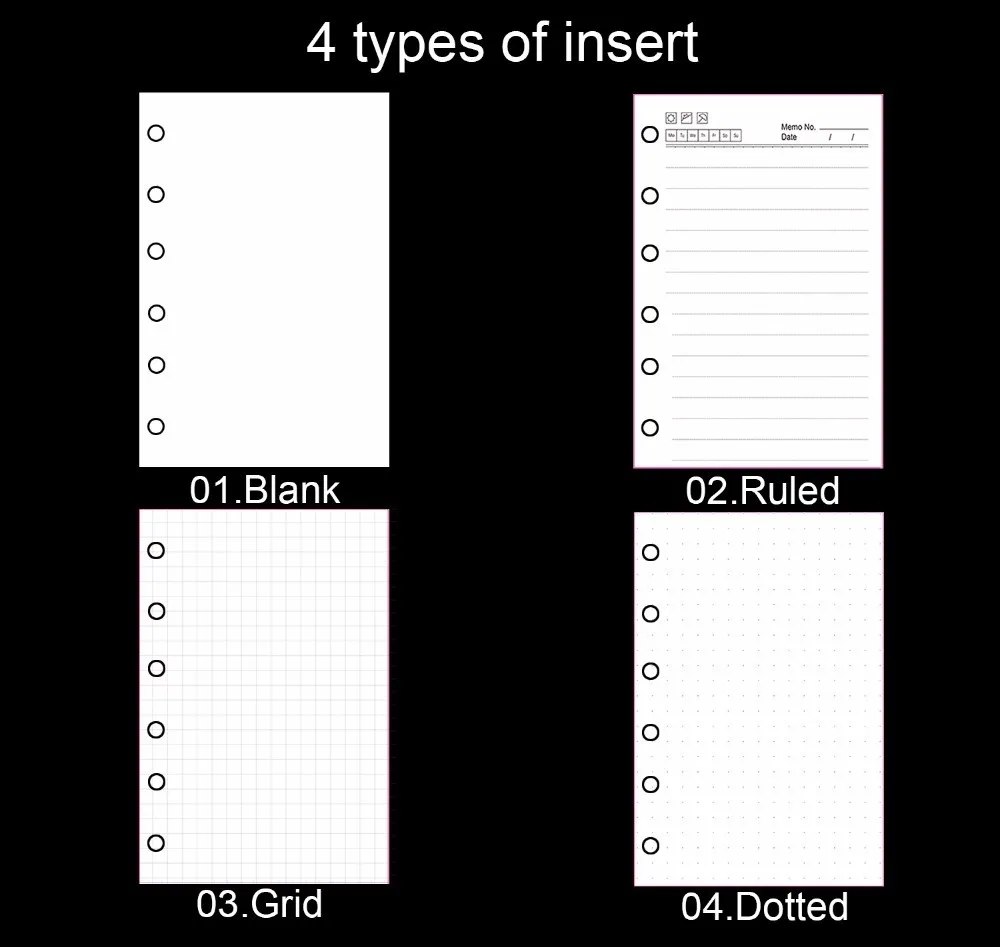Click the cloudy weather icon on Ruled page
The image size is (1000, 947).
pos(687,118)
